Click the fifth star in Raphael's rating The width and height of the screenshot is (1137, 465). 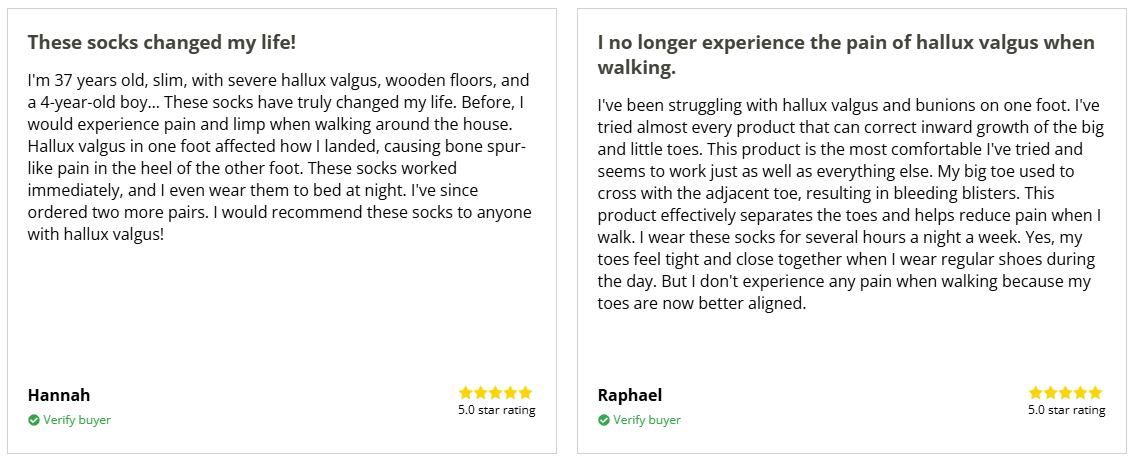(x=1096, y=393)
